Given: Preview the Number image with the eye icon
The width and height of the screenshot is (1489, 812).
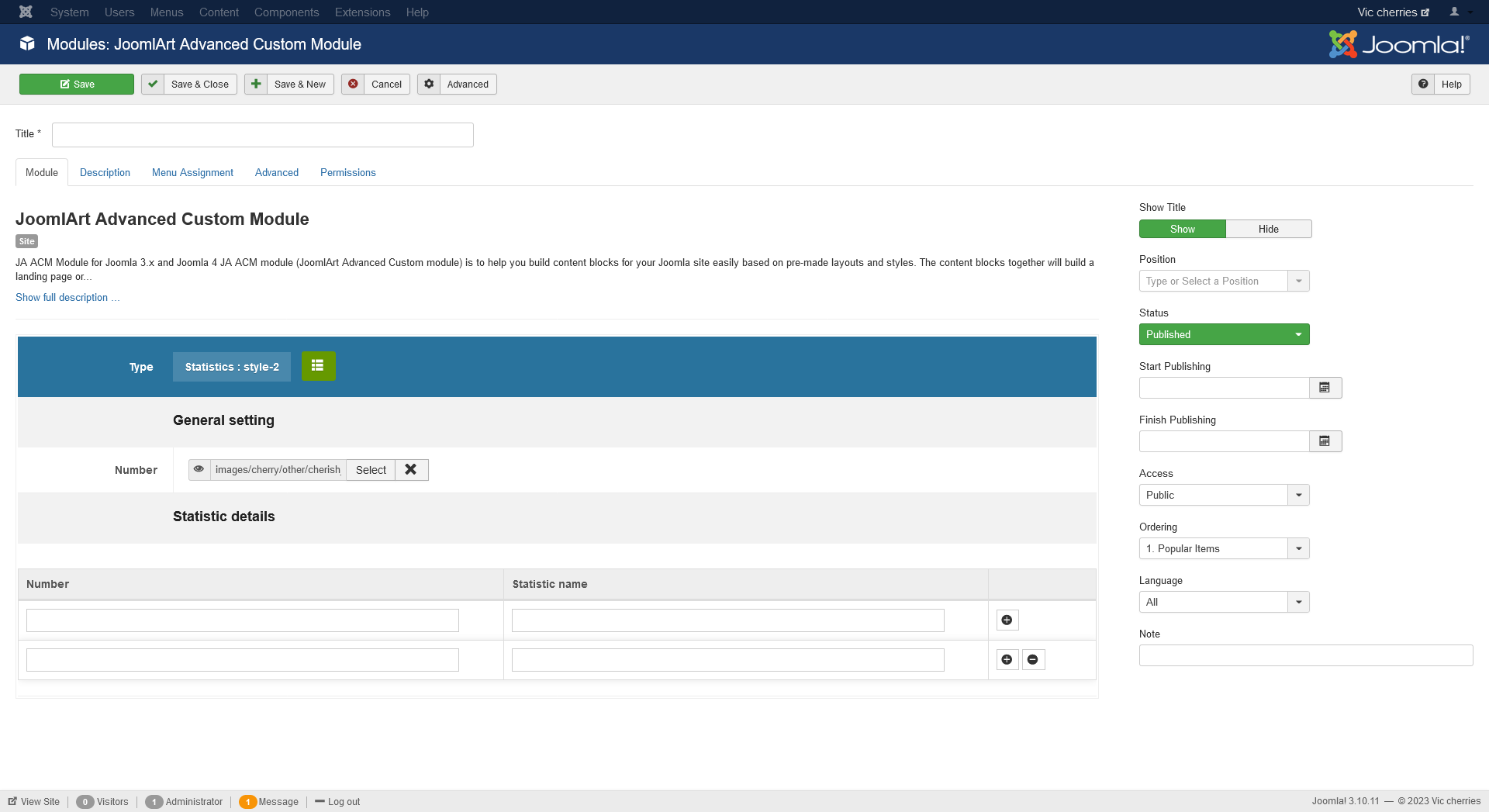Looking at the screenshot, I should click(x=199, y=469).
